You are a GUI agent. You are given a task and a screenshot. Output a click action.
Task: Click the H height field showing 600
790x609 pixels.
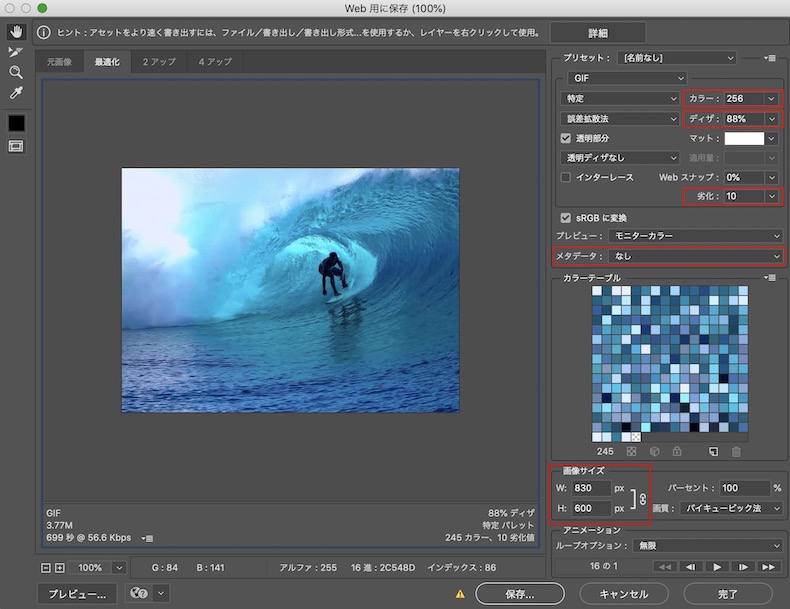[x=591, y=508]
